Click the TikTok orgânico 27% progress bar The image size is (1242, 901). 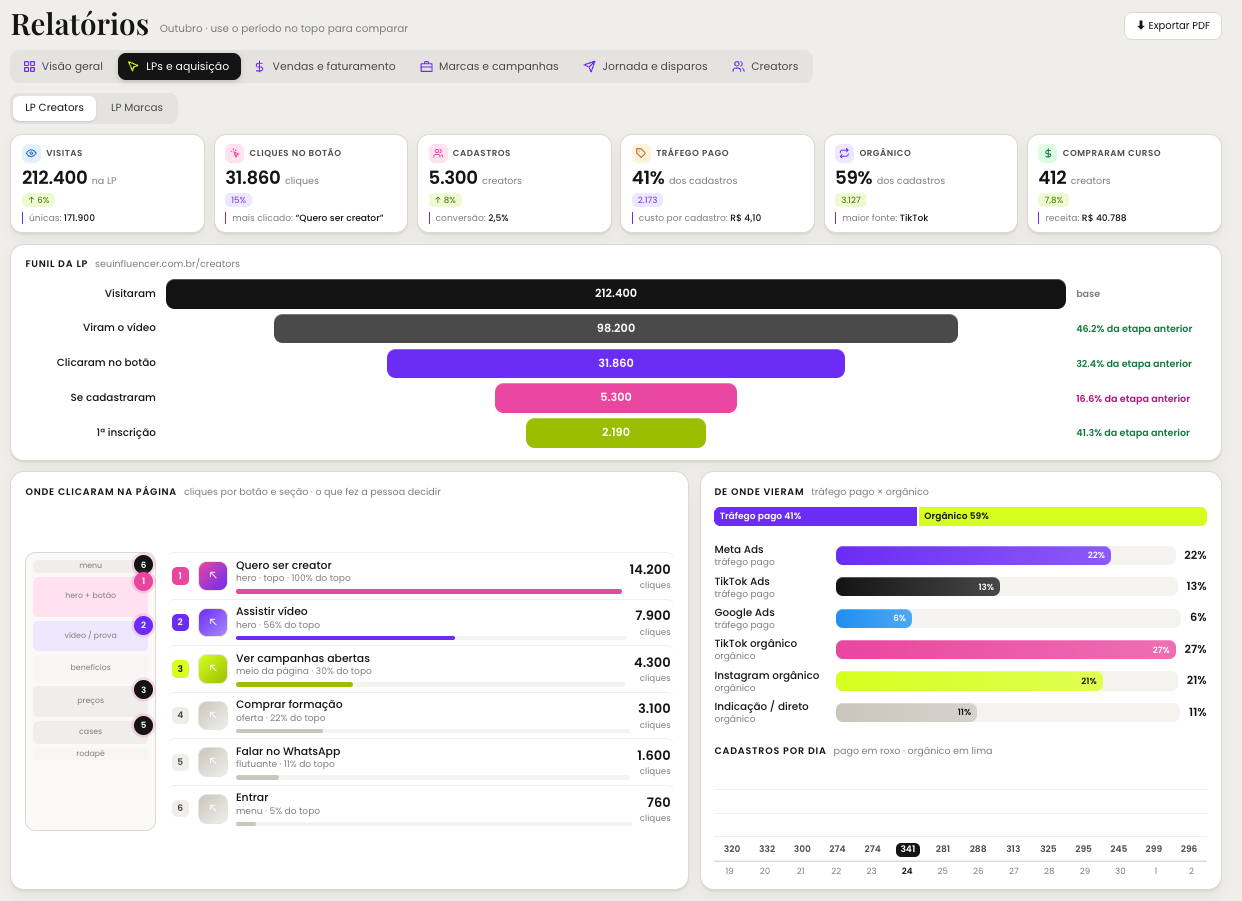[x=1005, y=650]
